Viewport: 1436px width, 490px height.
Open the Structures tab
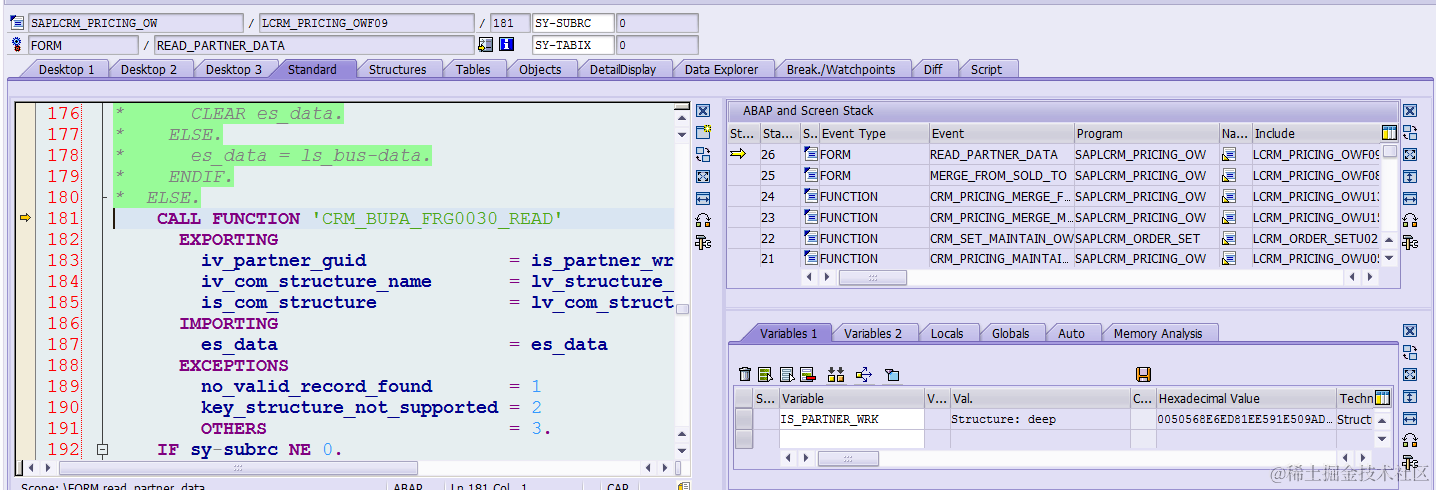(397, 69)
